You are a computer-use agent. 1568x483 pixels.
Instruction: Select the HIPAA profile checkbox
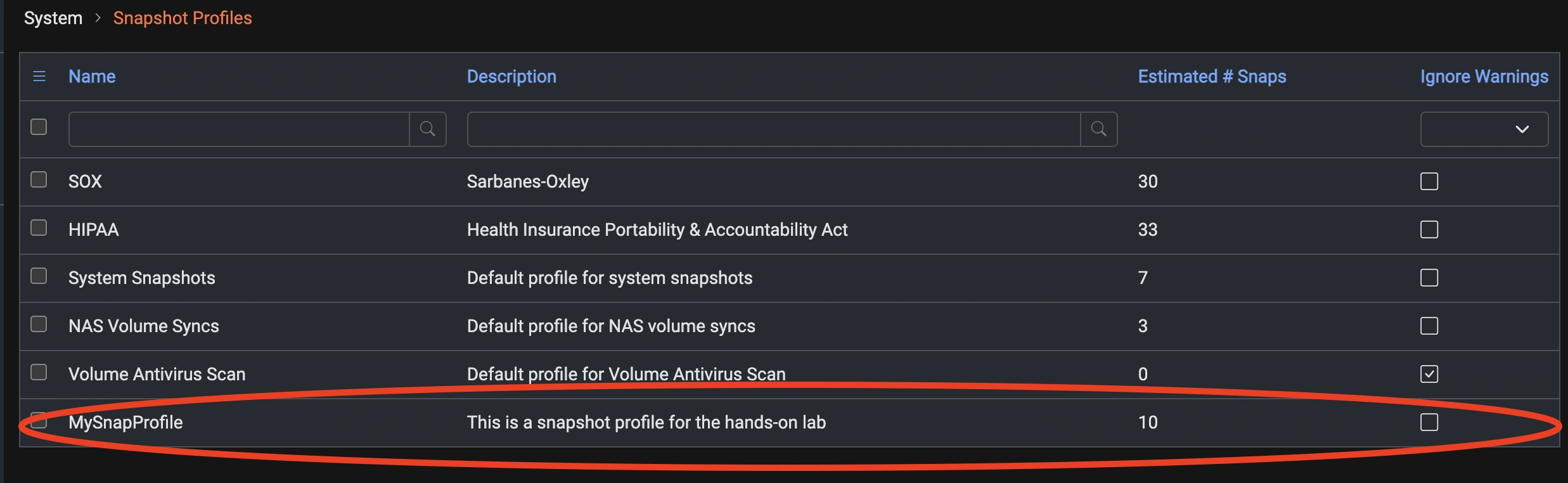[x=39, y=228]
